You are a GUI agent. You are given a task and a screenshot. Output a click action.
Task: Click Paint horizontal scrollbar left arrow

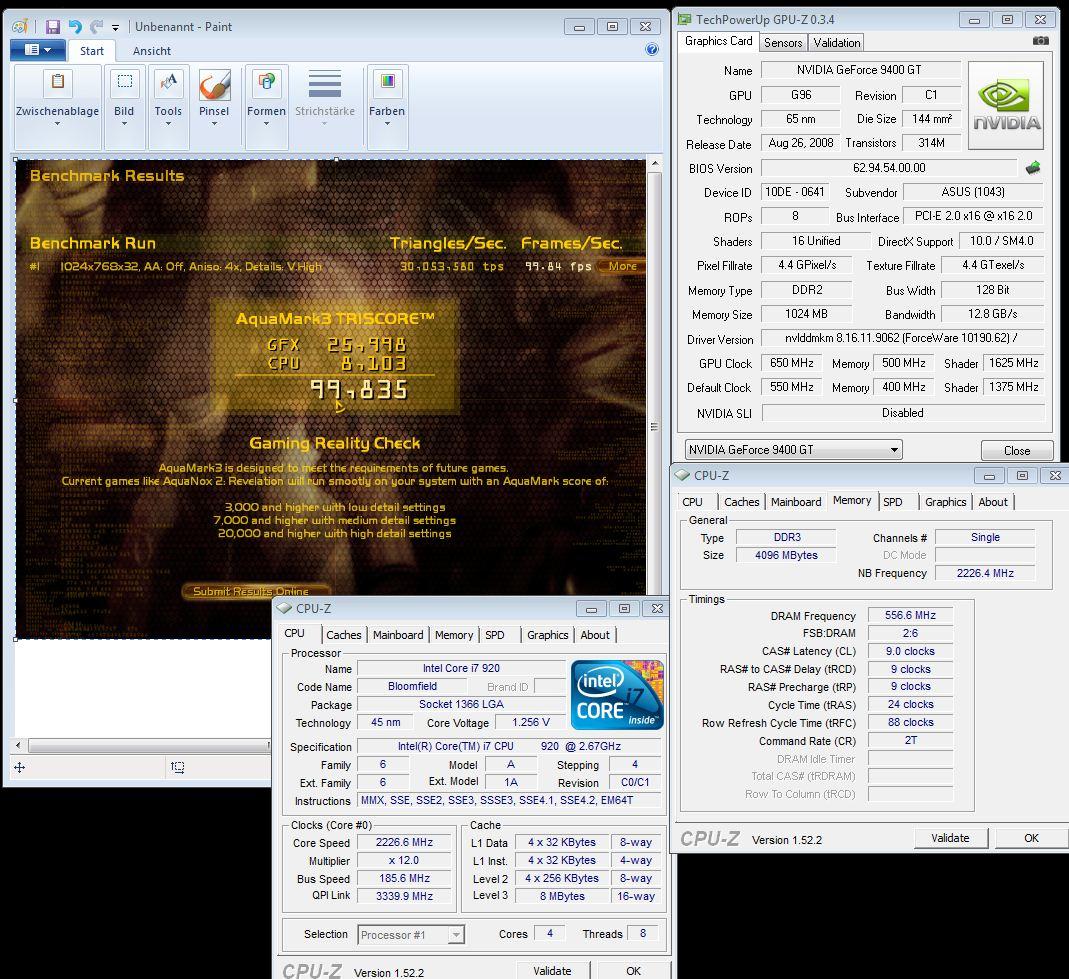pos(18,745)
